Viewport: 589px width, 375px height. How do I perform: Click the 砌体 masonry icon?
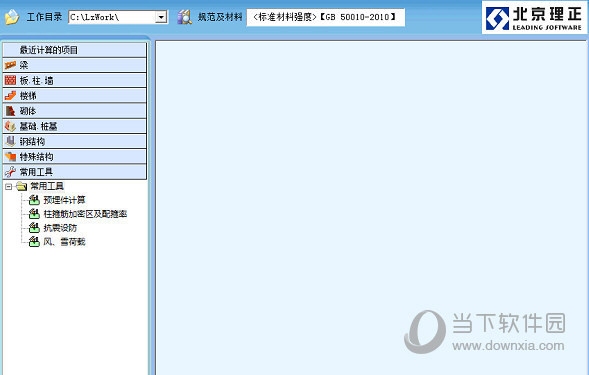pos(10,111)
